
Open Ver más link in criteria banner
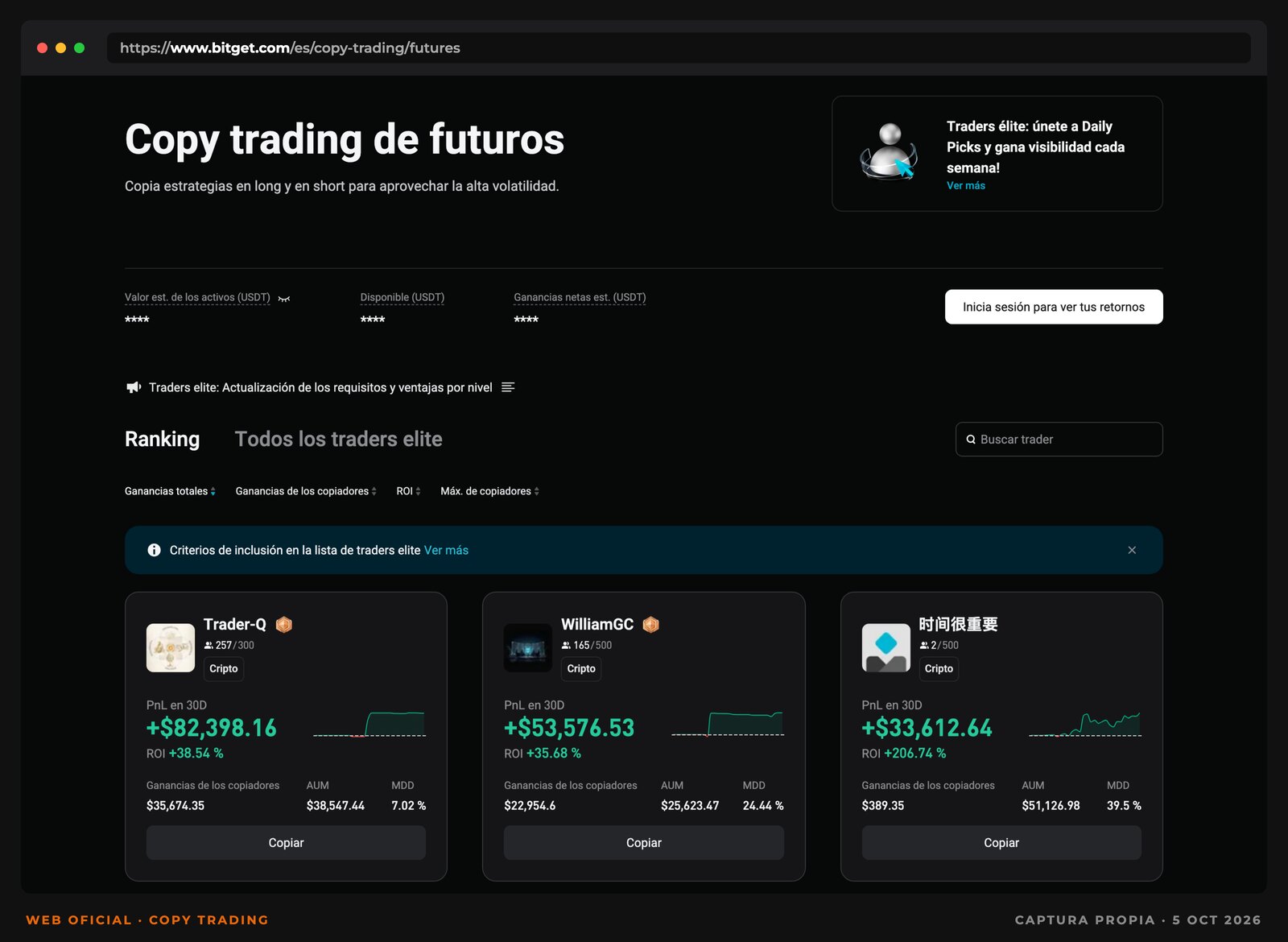coord(446,551)
